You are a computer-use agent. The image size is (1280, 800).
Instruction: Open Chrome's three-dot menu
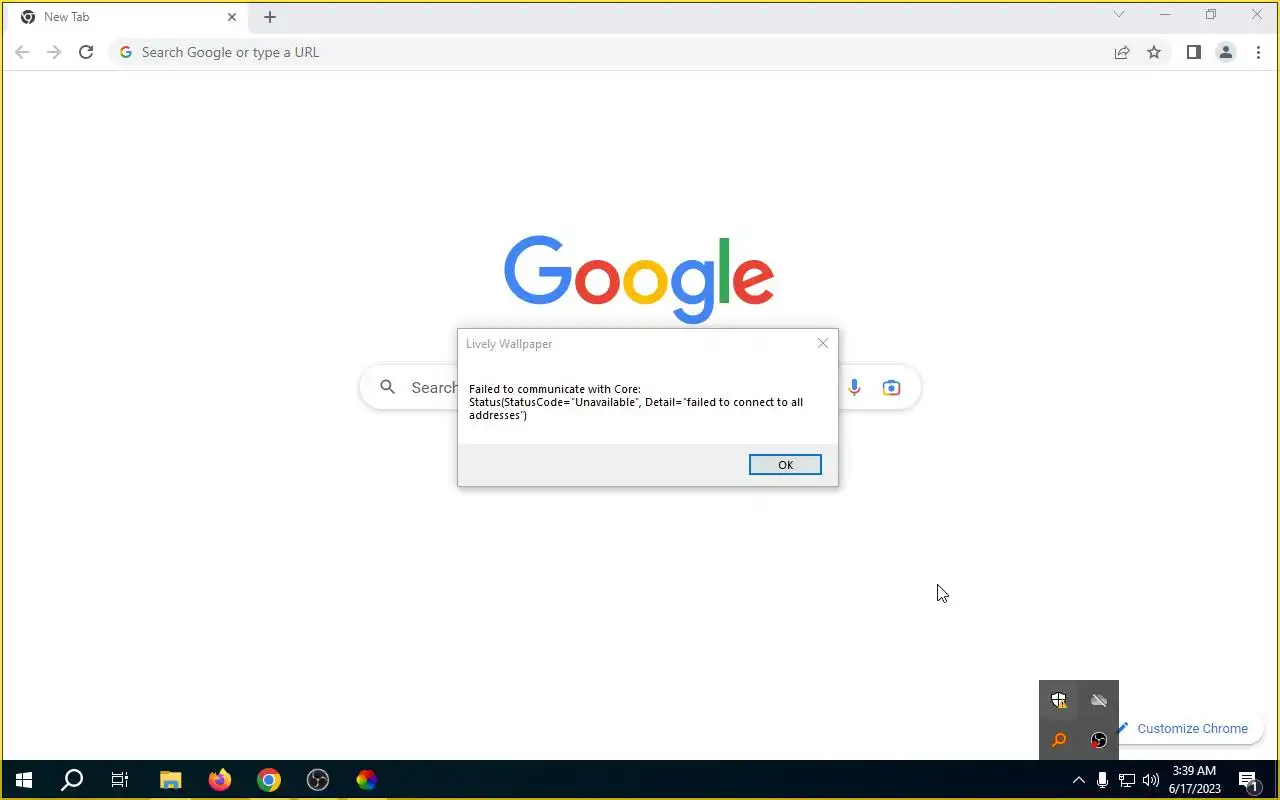point(1258,52)
